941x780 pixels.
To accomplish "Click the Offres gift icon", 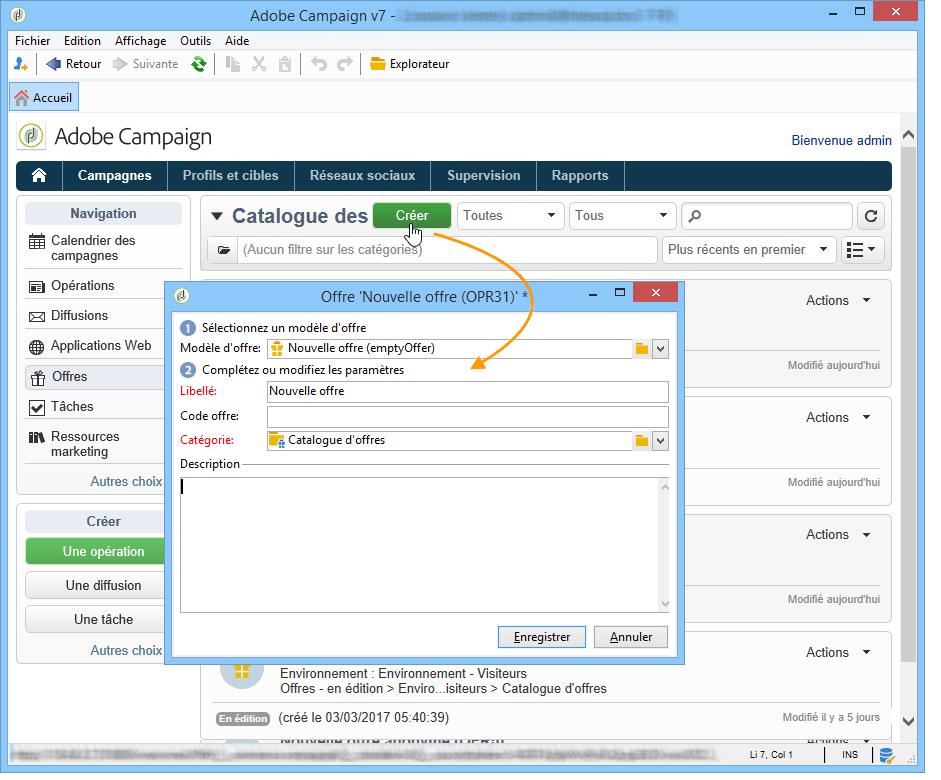I will pyautogui.click(x=38, y=379).
